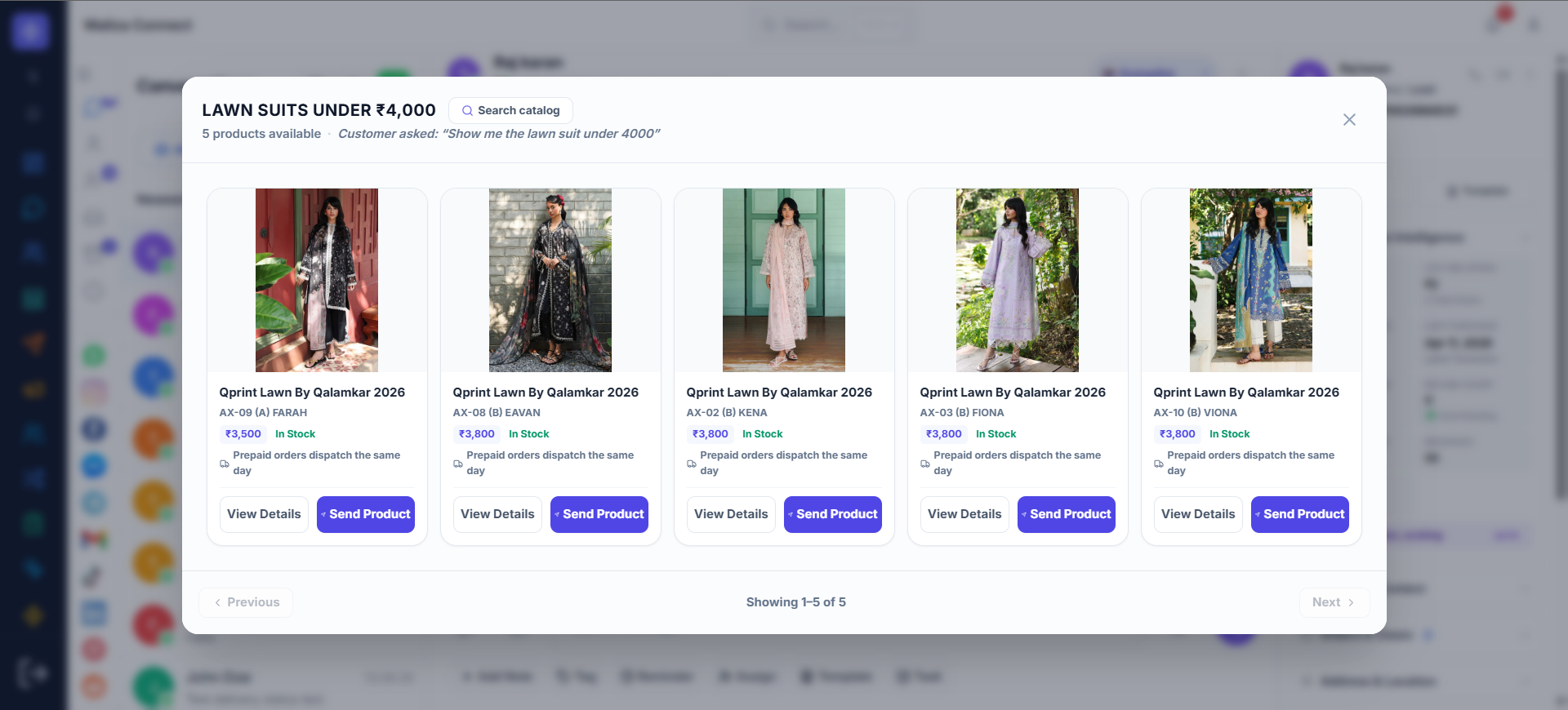View details for the KENA suit
This screenshot has width=1568, height=710.
tap(731, 514)
